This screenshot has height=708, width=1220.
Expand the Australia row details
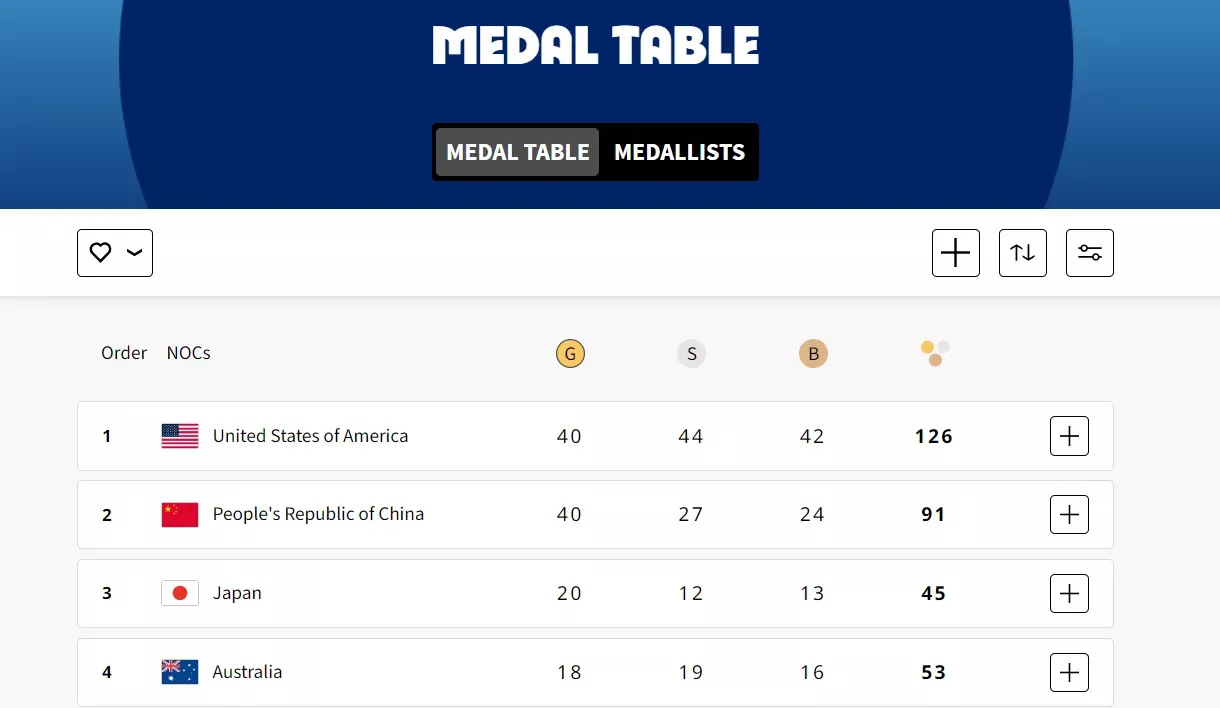[x=1069, y=672]
